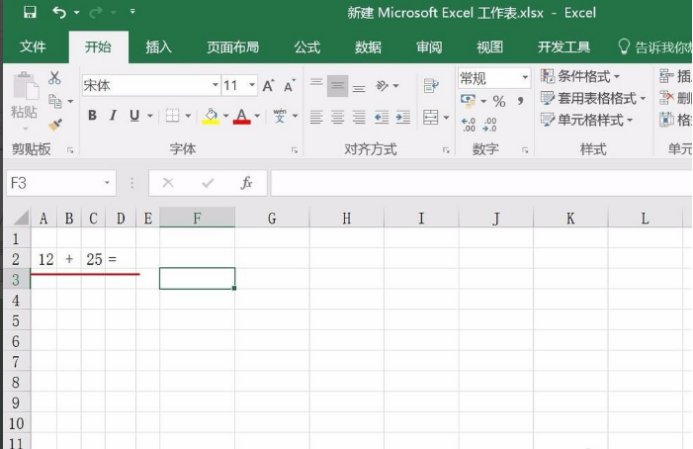Toggle bold formatting
The height and width of the screenshot is (449, 693).
tap(92, 116)
